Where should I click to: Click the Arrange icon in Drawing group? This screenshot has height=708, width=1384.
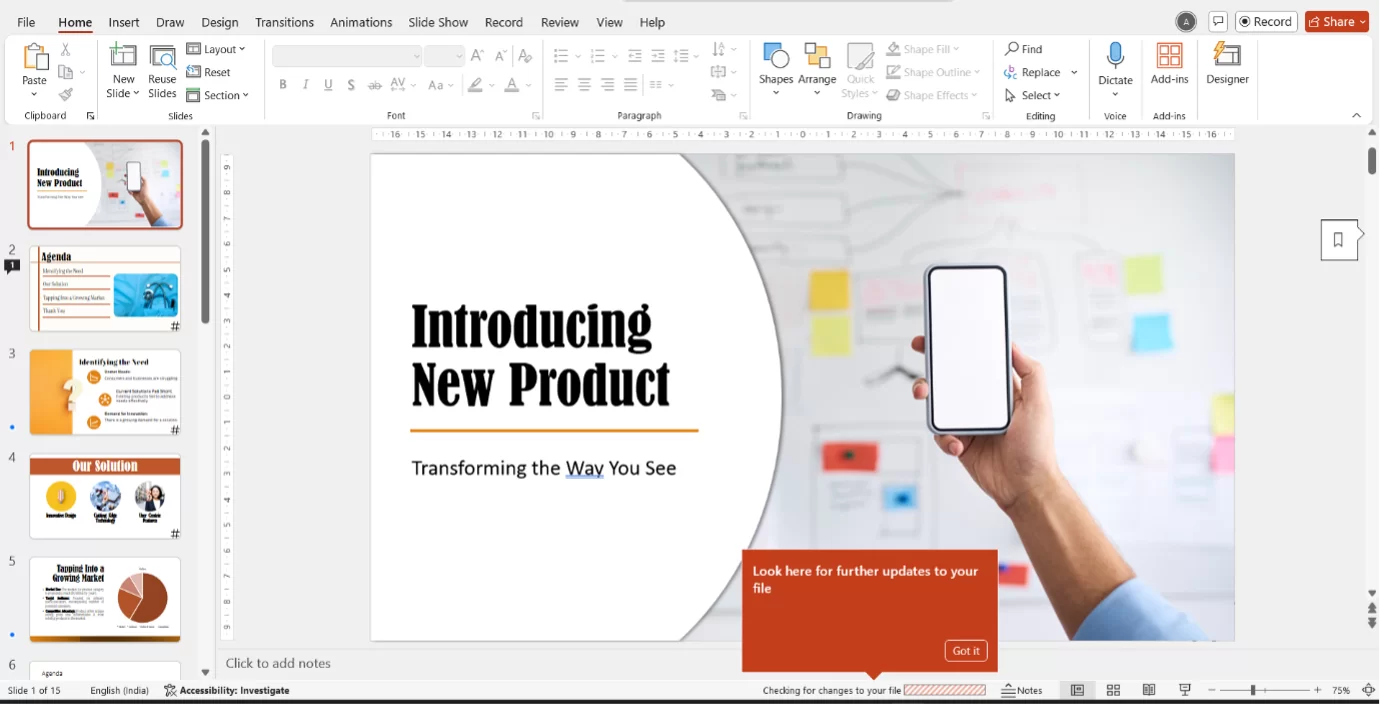817,62
